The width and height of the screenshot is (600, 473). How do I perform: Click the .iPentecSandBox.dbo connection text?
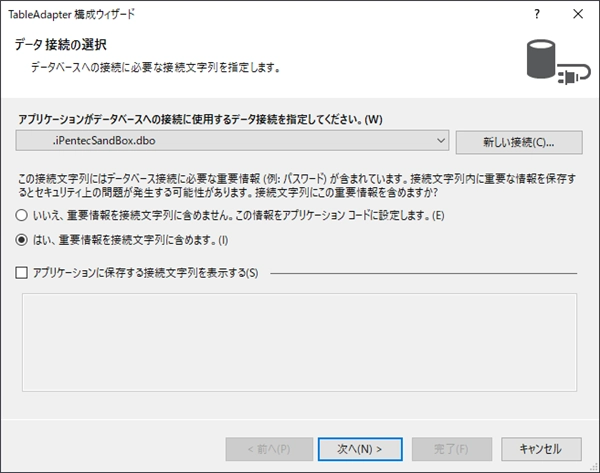(104, 141)
